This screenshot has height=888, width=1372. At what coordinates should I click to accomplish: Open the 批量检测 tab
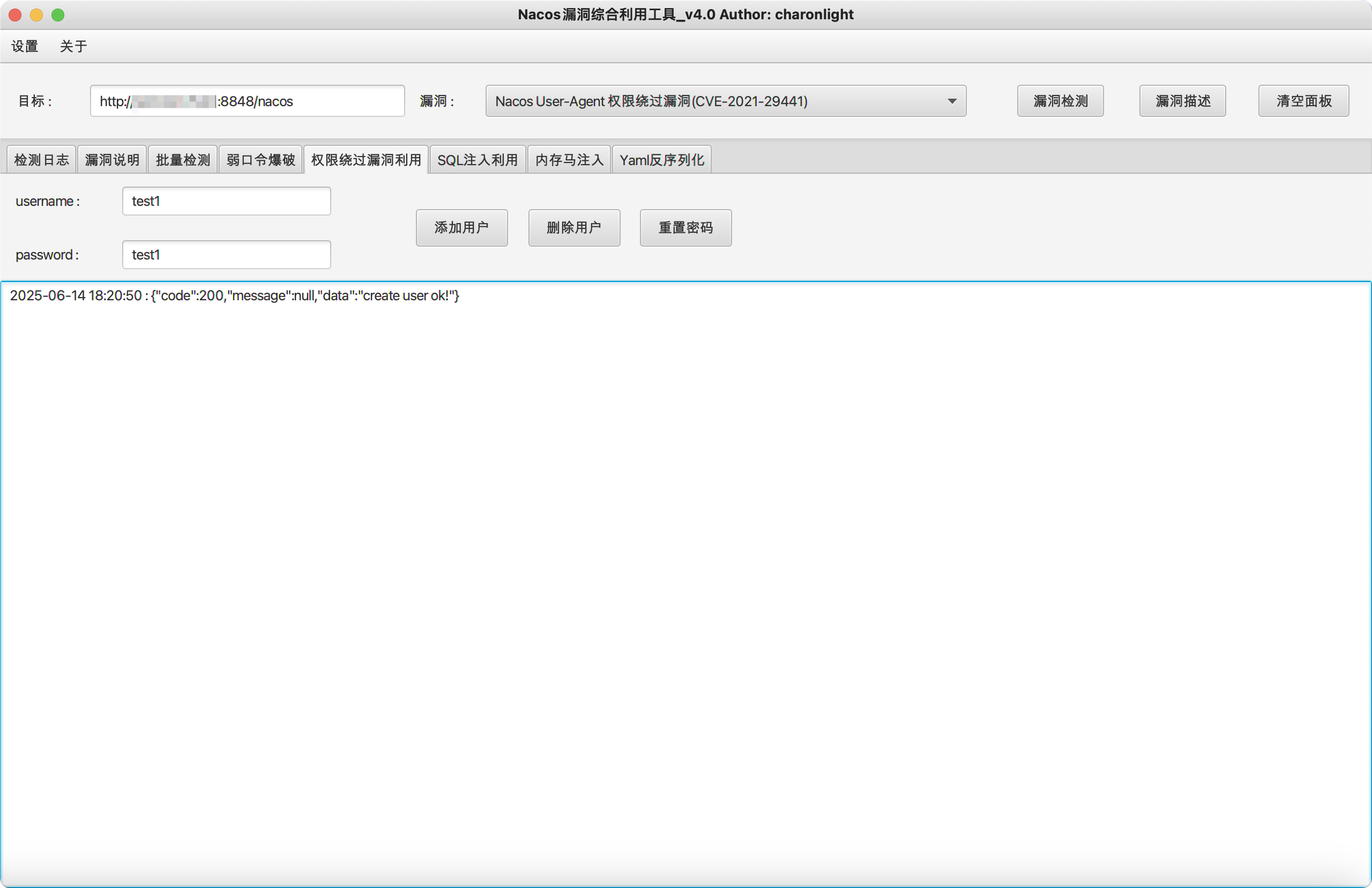point(183,160)
